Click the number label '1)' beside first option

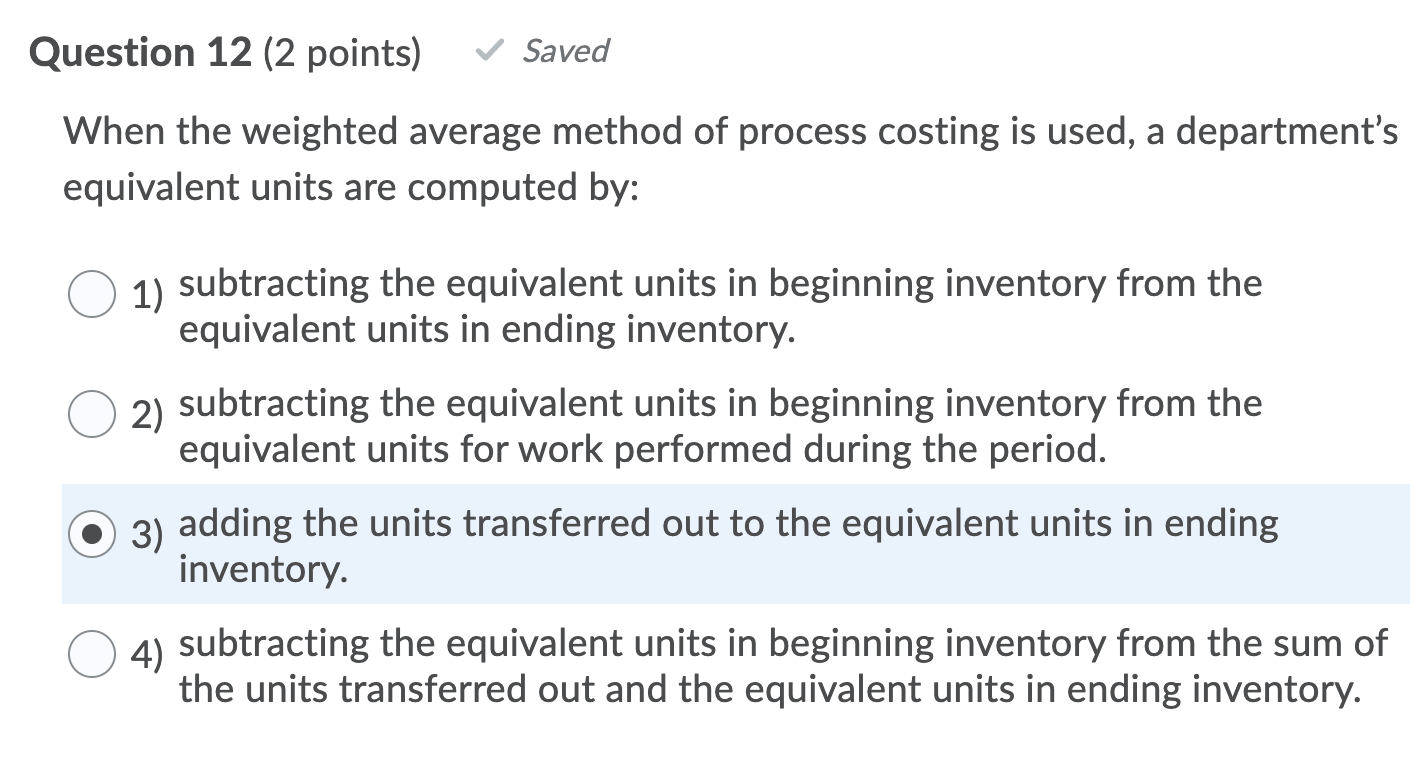146,295
